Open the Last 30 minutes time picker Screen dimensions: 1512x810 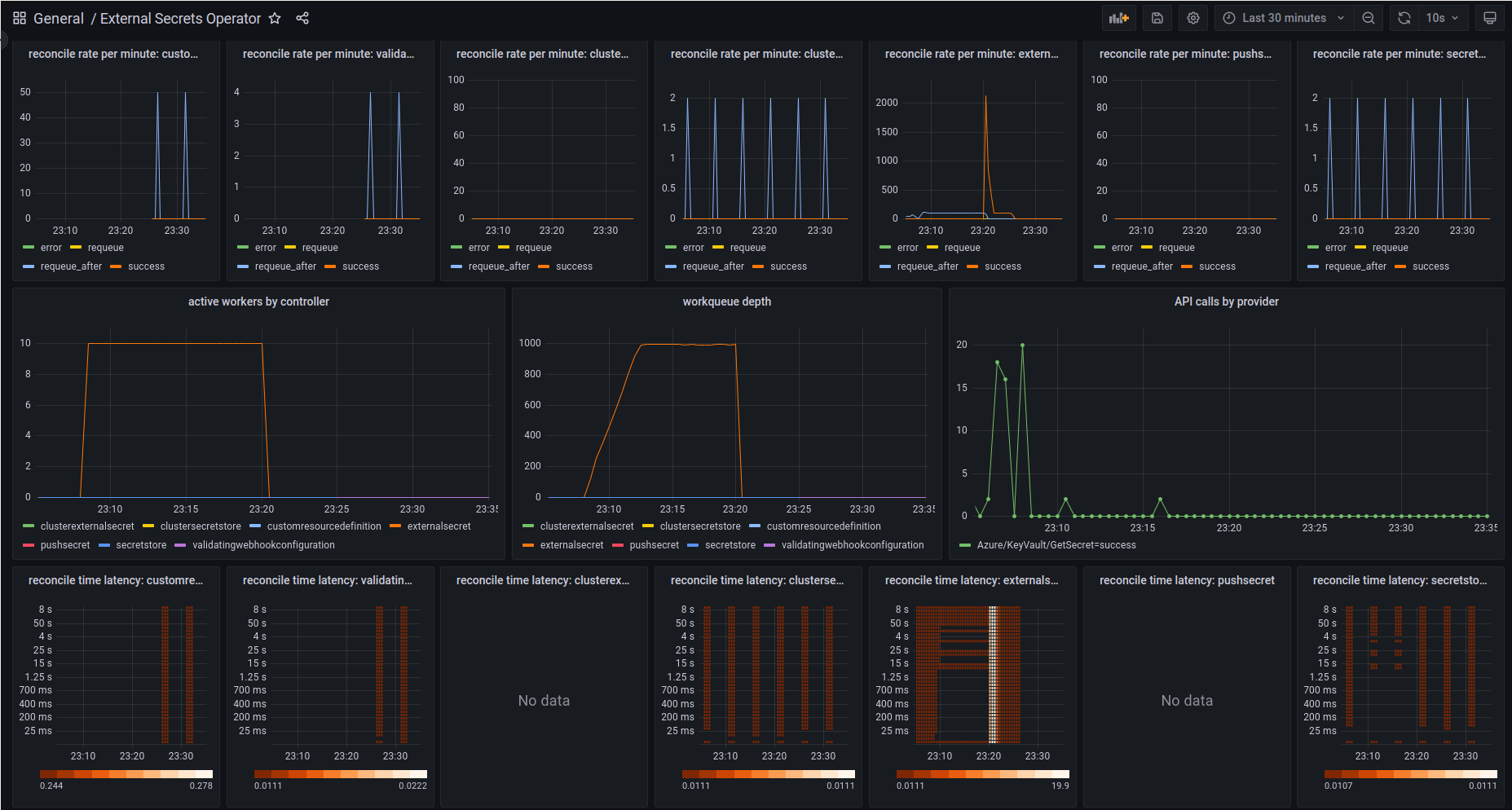(x=1283, y=17)
